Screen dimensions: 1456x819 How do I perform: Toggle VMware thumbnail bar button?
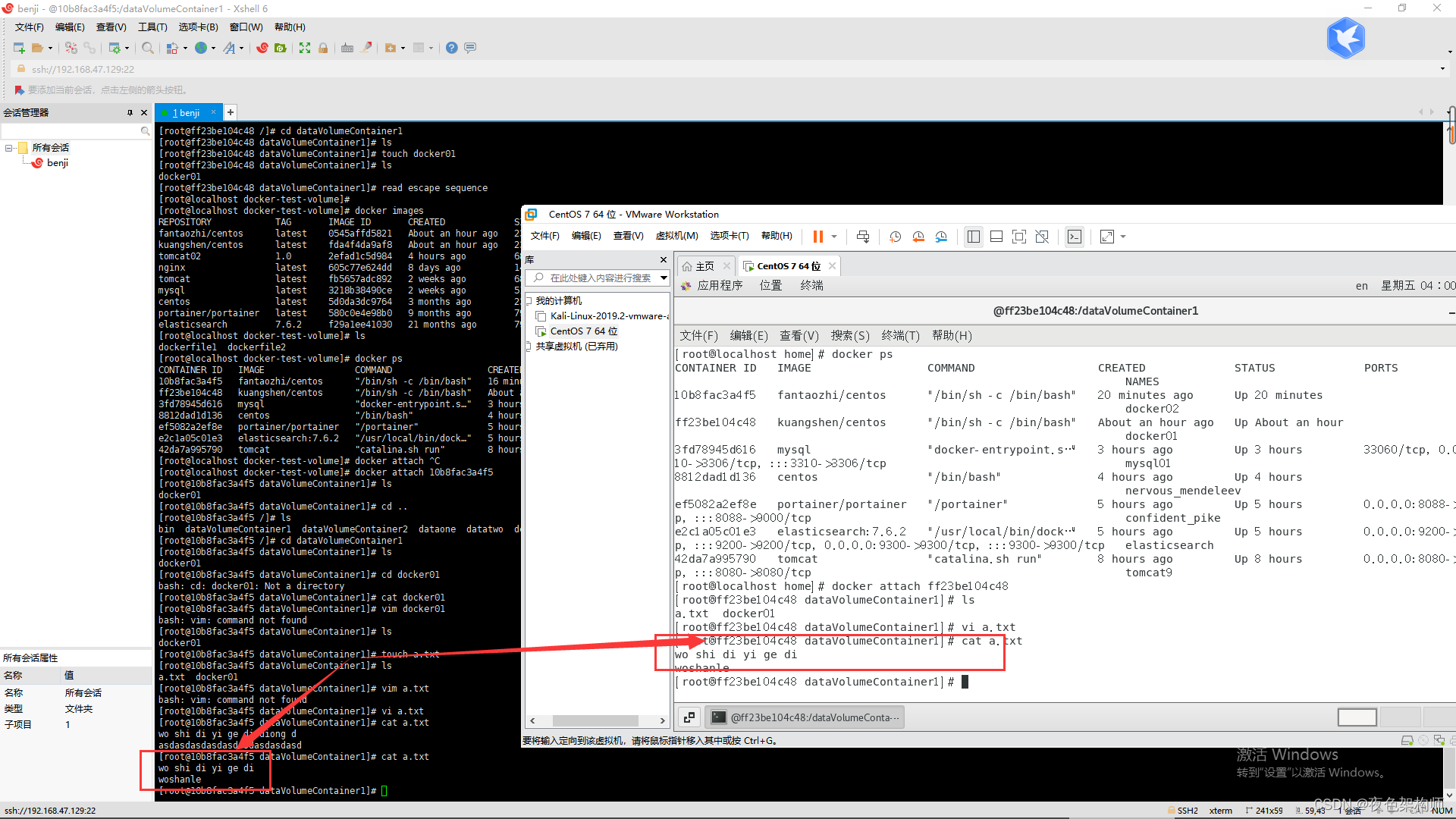tap(996, 237)
